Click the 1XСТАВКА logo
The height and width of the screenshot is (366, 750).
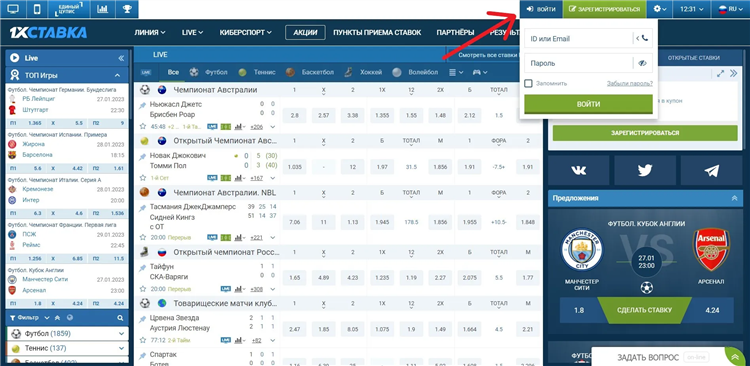(x=48, y=33)
